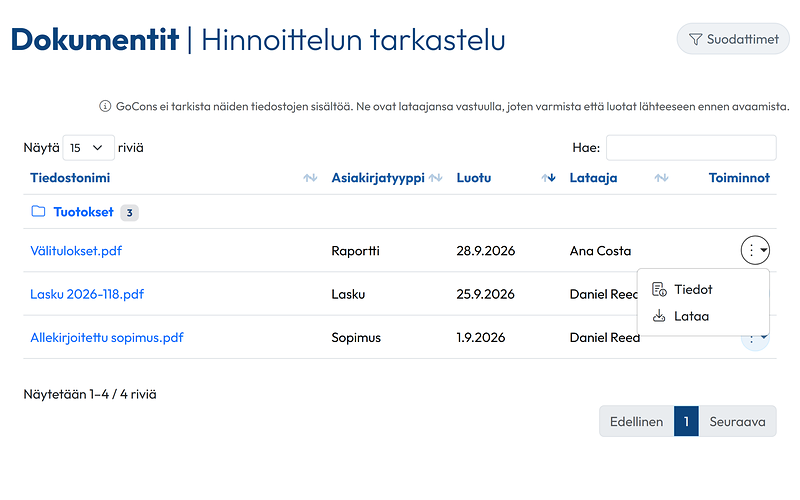
Task: Focus the Hae search field
Action: (x=691, y=148)
